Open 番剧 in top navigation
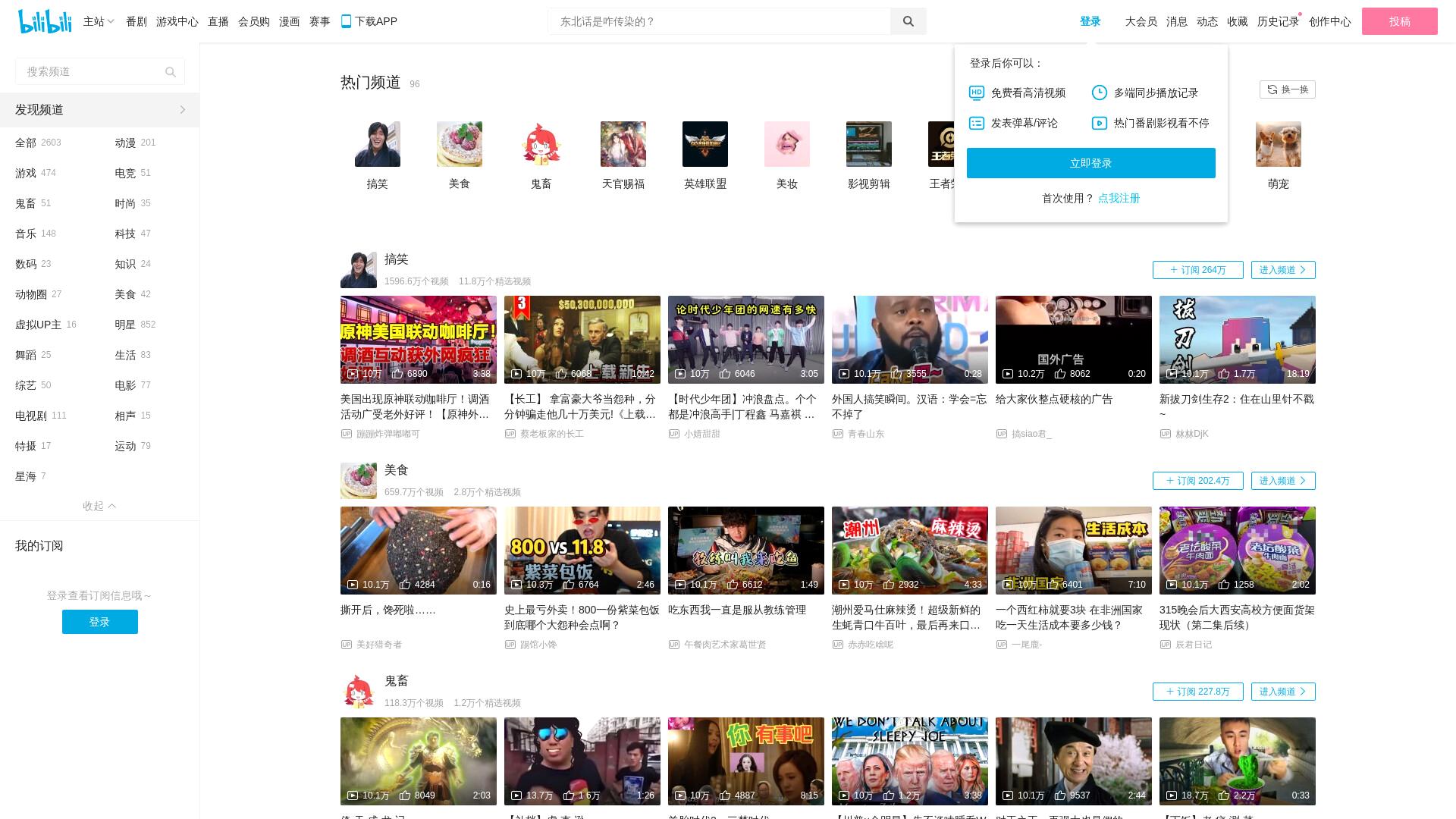1456x819 pixels. pos(136,21)
